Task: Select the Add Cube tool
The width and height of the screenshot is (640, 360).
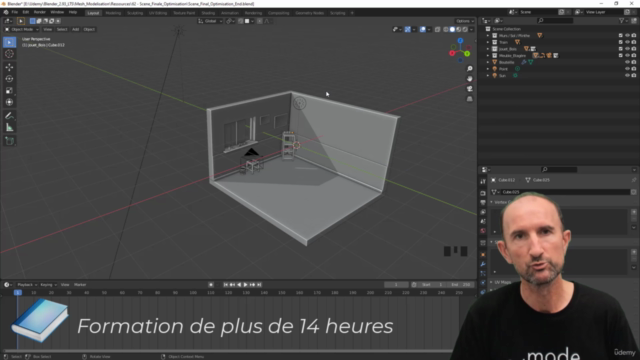Action: [x=9, y=141]
